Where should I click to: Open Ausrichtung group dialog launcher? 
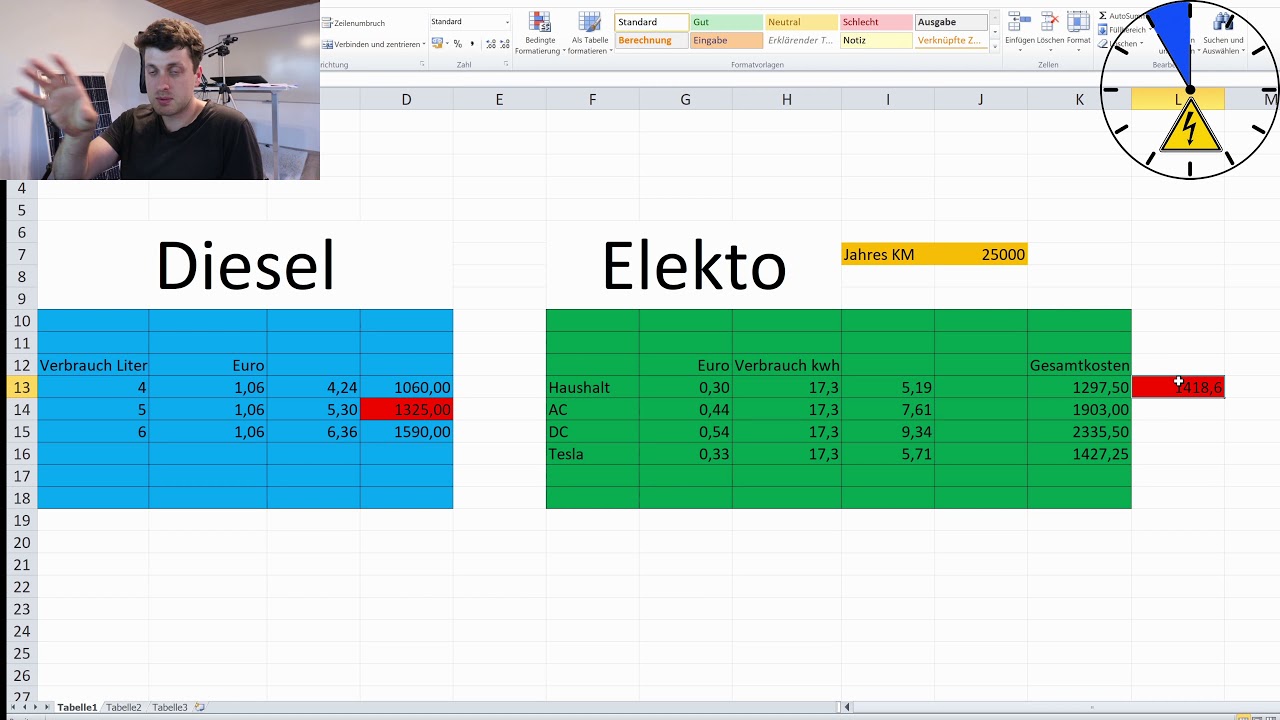click(422, 64)
